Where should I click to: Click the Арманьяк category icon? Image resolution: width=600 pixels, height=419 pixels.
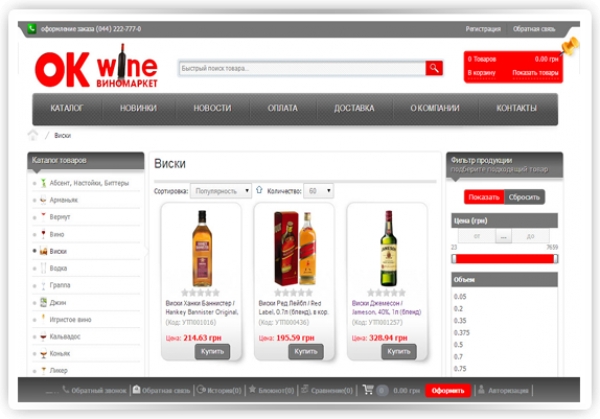tap(43, 200)
